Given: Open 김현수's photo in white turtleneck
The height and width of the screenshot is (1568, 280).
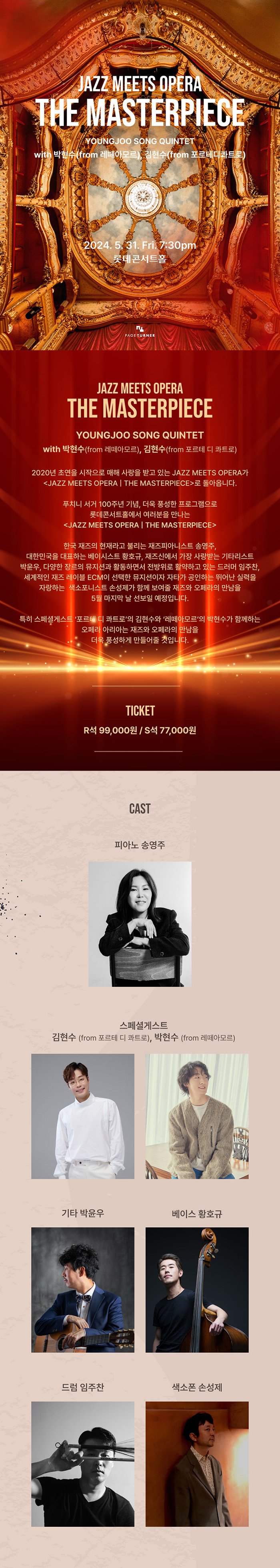Looking at the screenshot, I should [83, 1116].
